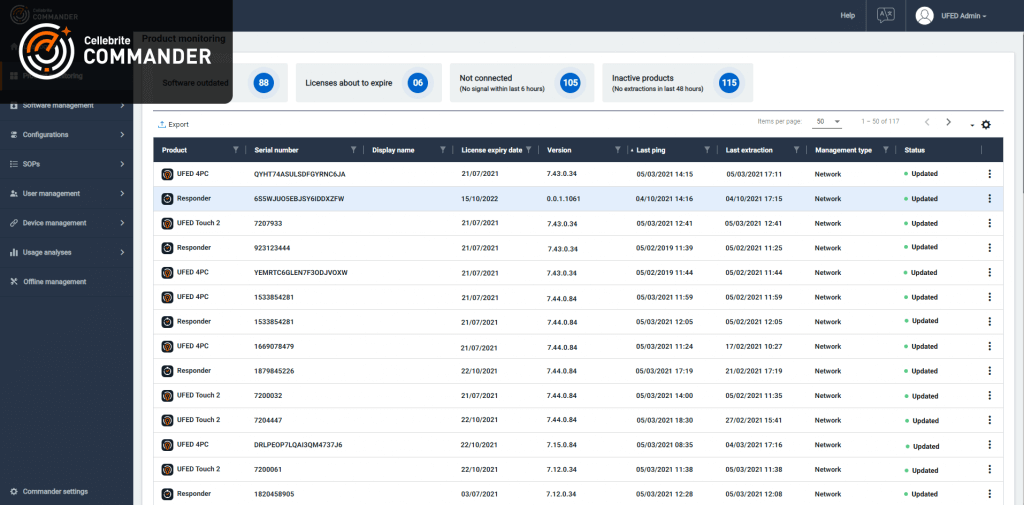Image resolution: width=1024 pixels, height=505 pixels.
Task: Click the Offline management tools icon
Action: pyautogui.click(x=14, y=282)
